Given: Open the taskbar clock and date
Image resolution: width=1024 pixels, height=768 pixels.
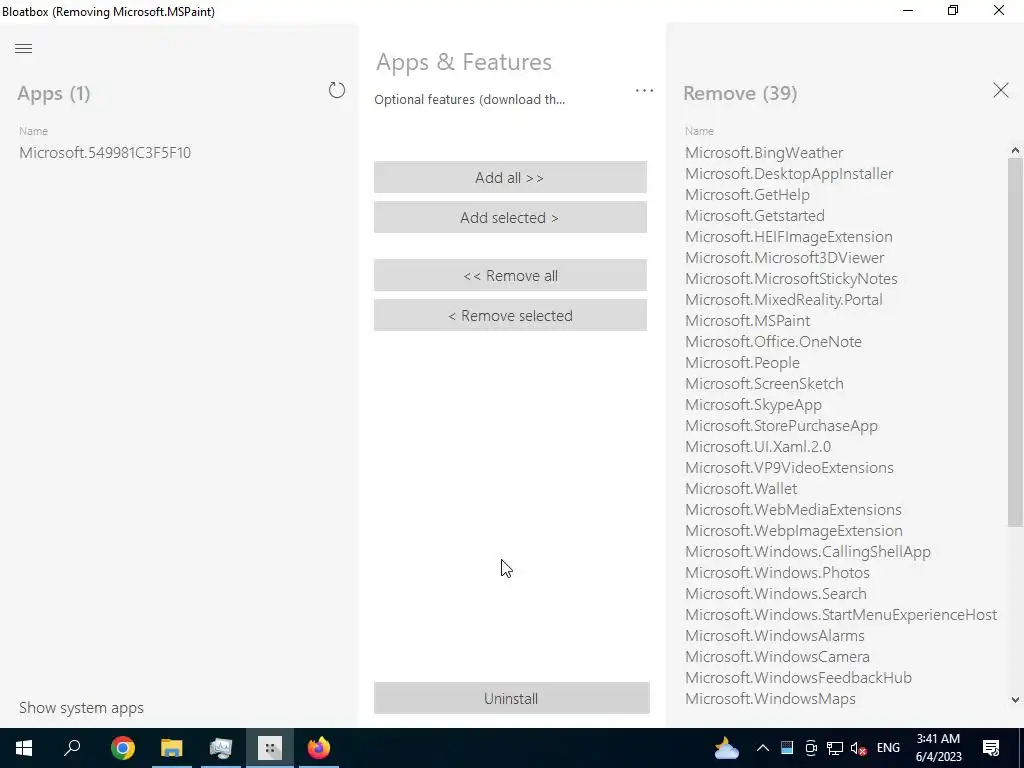Looking at the screenshot, I should click(x=938, y=748).
